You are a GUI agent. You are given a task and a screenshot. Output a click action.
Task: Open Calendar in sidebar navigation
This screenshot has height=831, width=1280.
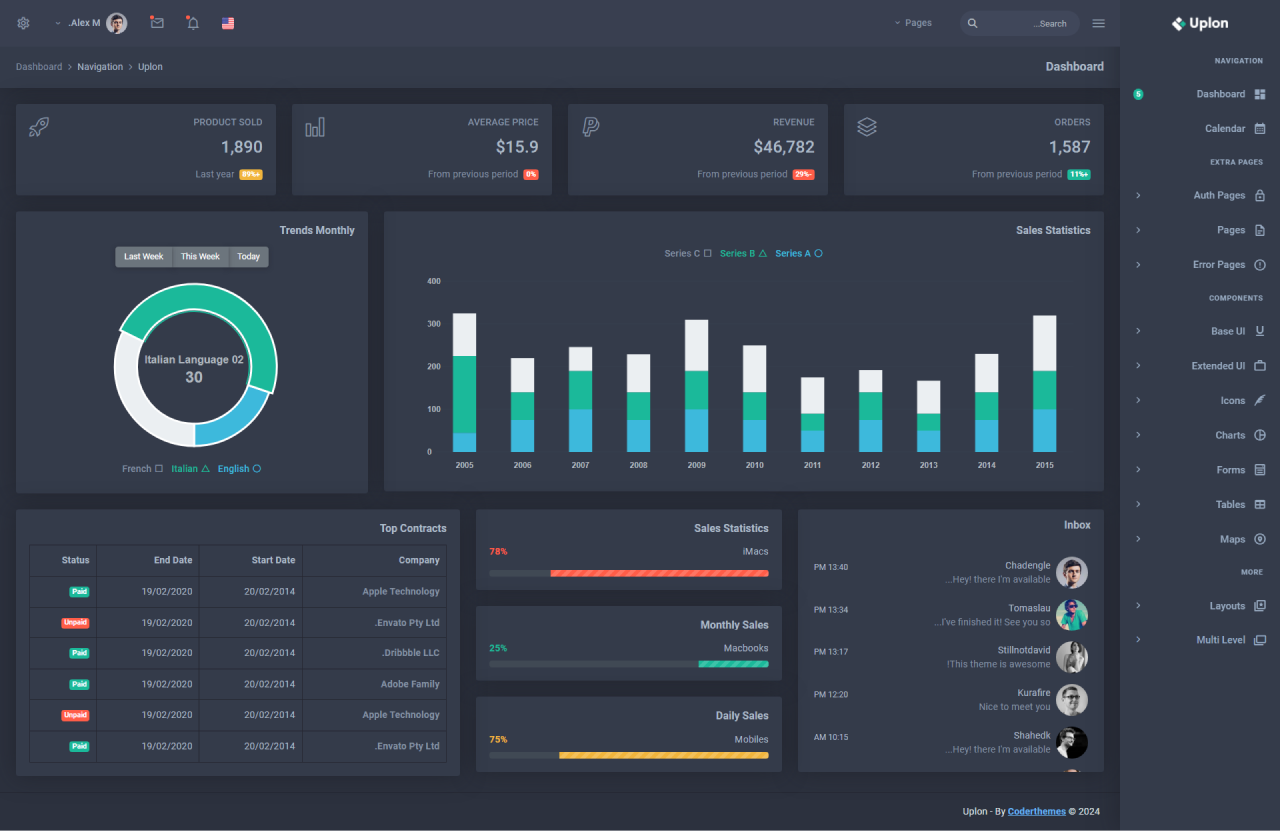(1200, 129)
